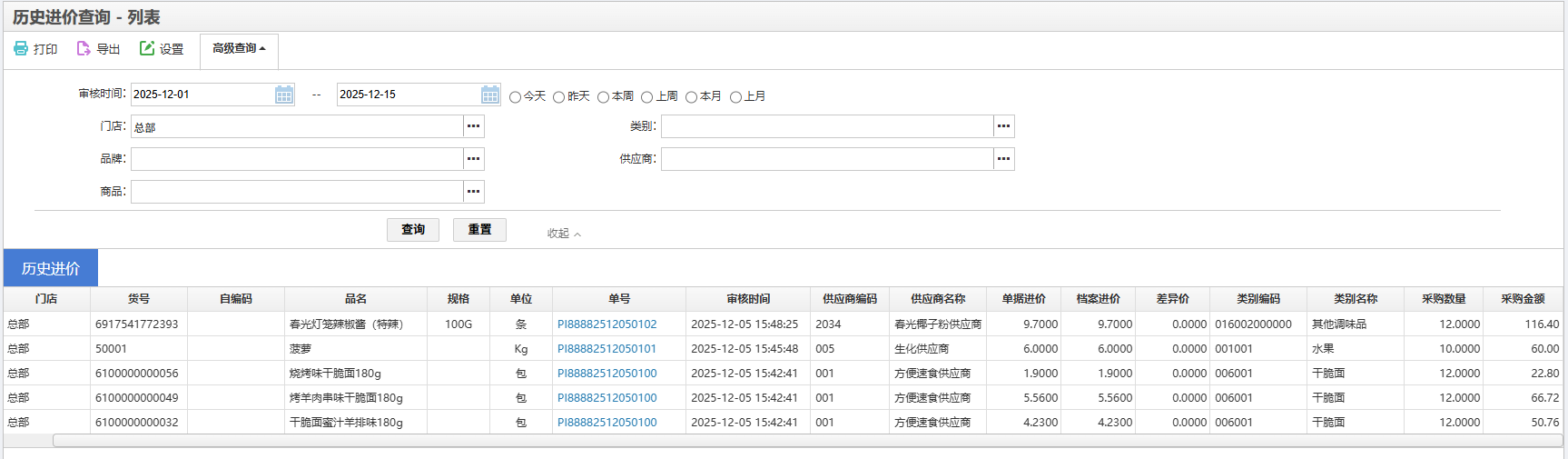
Task: Click the print icon in toolbar
Action: pos(21,49)
